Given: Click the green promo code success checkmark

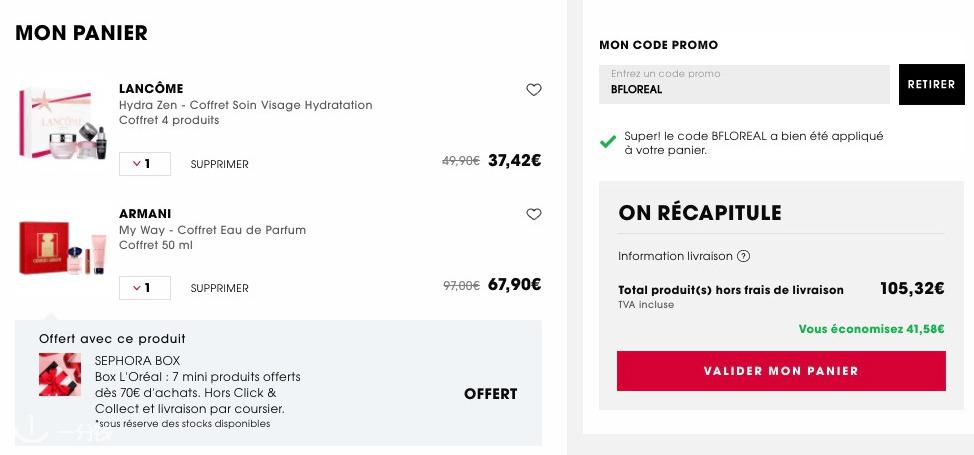Looking at the screenshot, I should coord(608,142).
